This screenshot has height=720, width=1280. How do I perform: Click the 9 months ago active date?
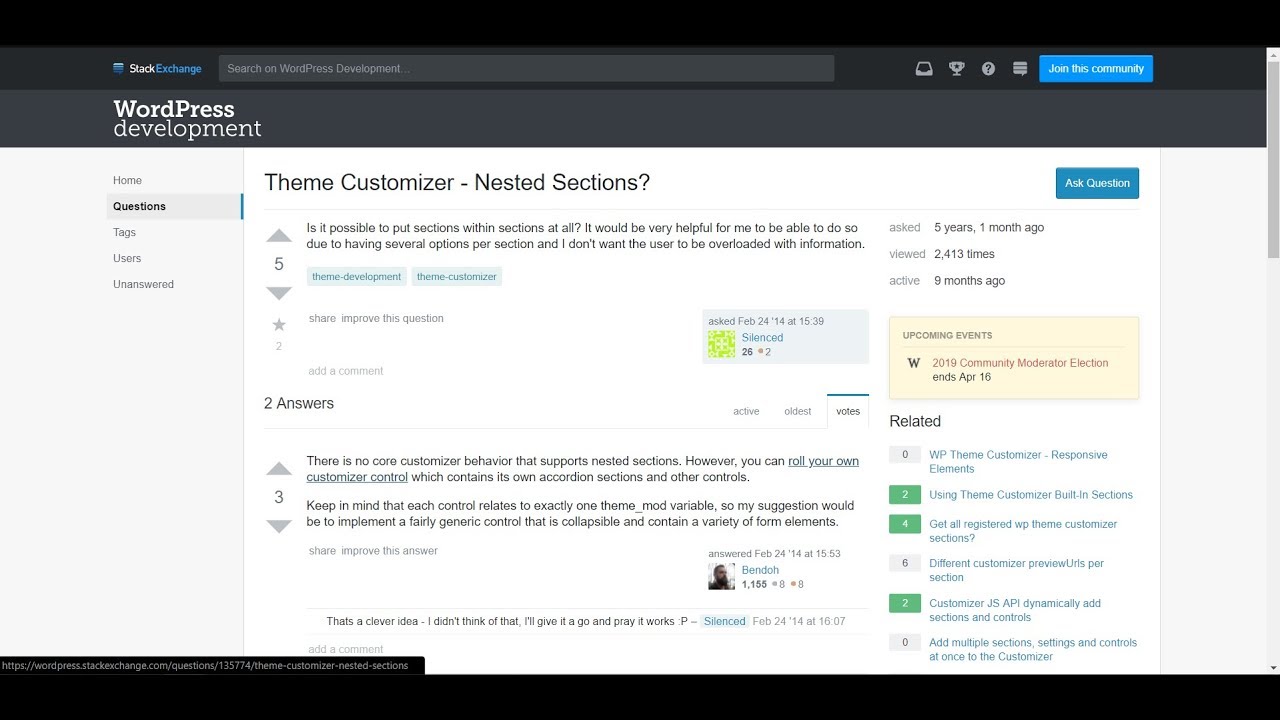(970, 281)
